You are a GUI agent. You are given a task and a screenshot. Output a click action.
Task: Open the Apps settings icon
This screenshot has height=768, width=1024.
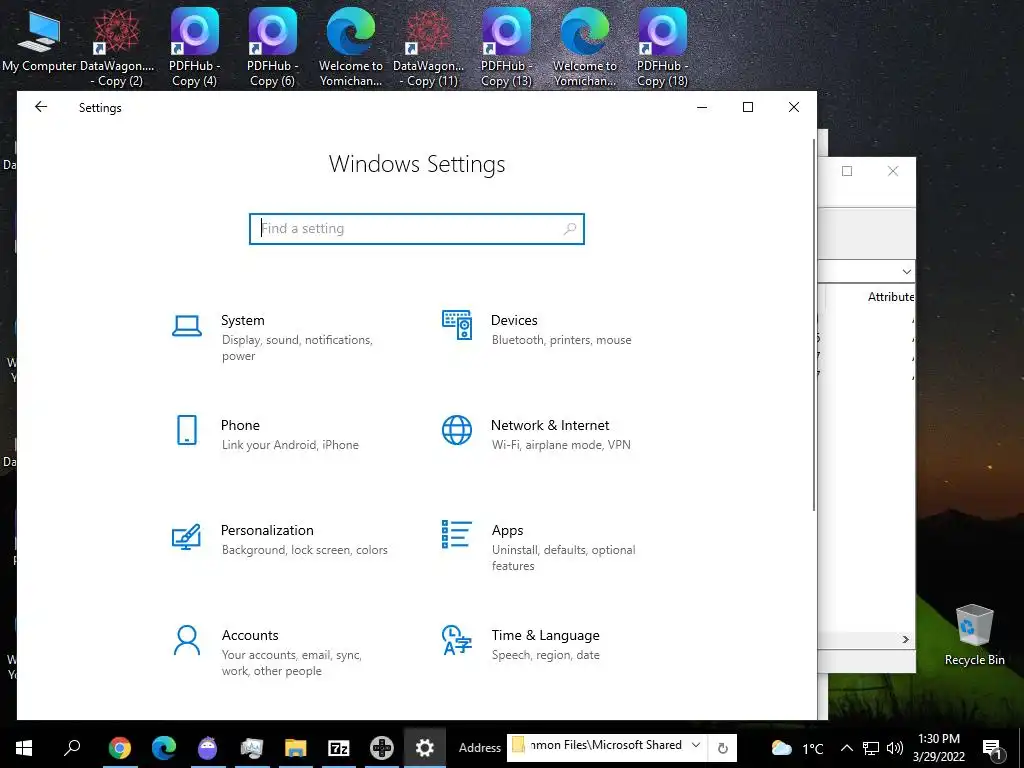[456, 534]
